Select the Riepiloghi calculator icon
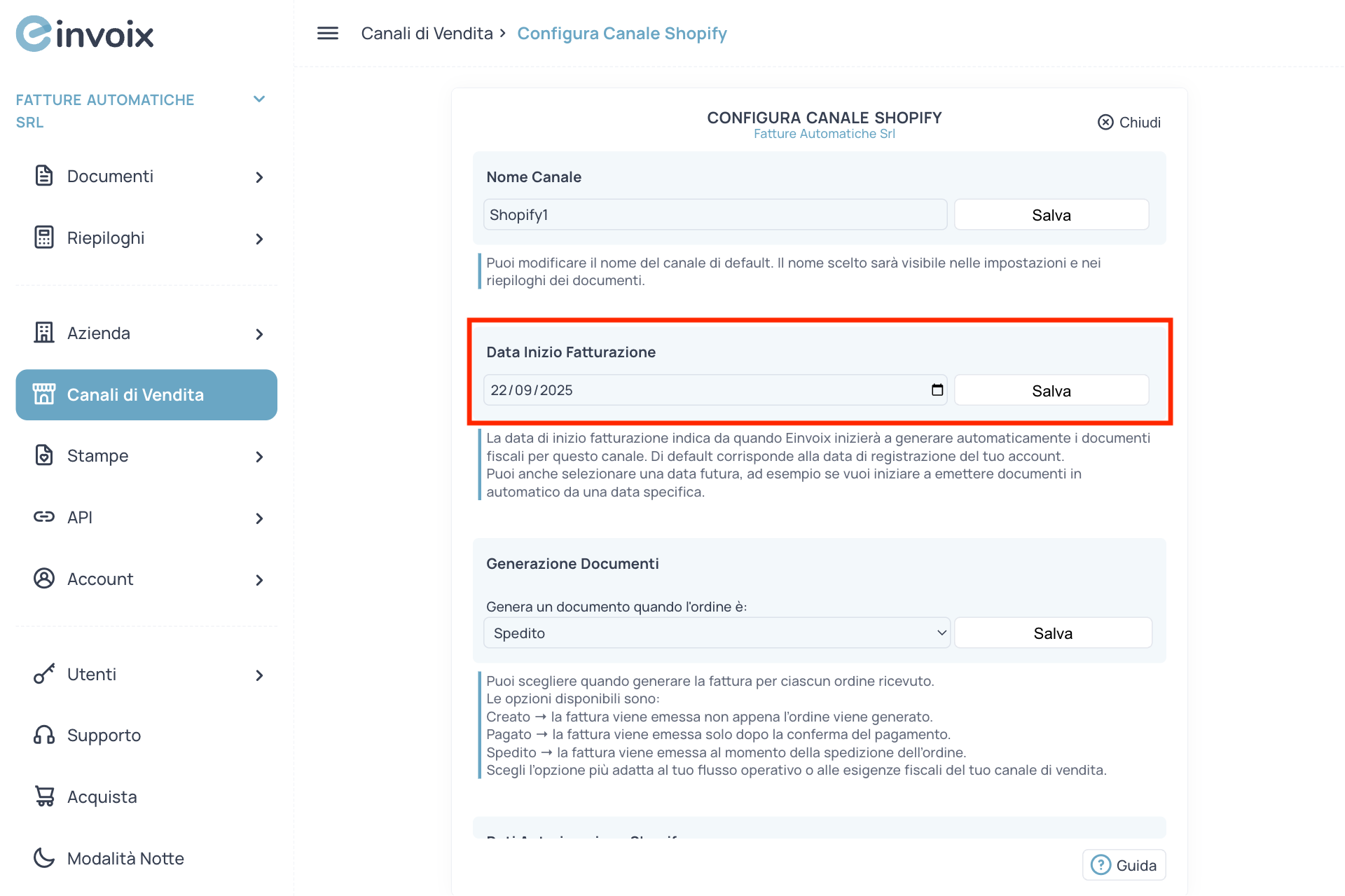Viewport: 1345px width, 896px height. (44, 237)
